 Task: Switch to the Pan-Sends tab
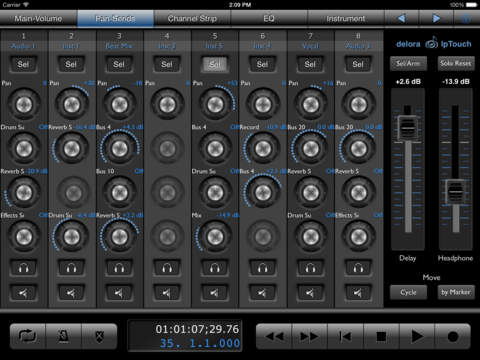[115, 18]
